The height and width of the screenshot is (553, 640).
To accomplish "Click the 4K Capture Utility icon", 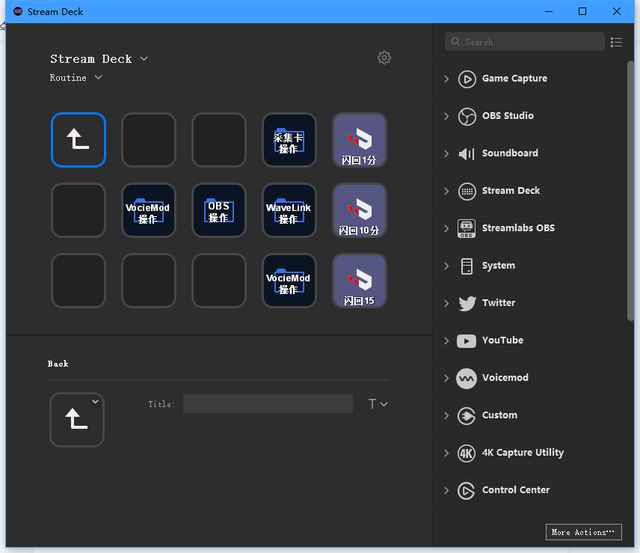I will click(x=467, y=453).
